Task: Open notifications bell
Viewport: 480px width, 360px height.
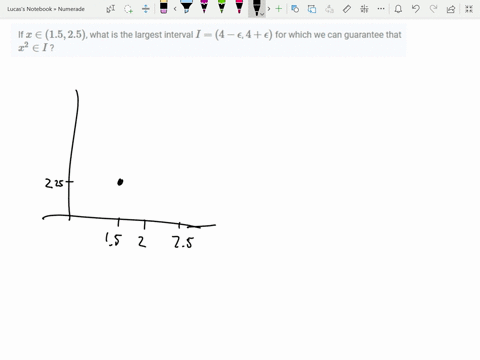Action: (398, 9)
